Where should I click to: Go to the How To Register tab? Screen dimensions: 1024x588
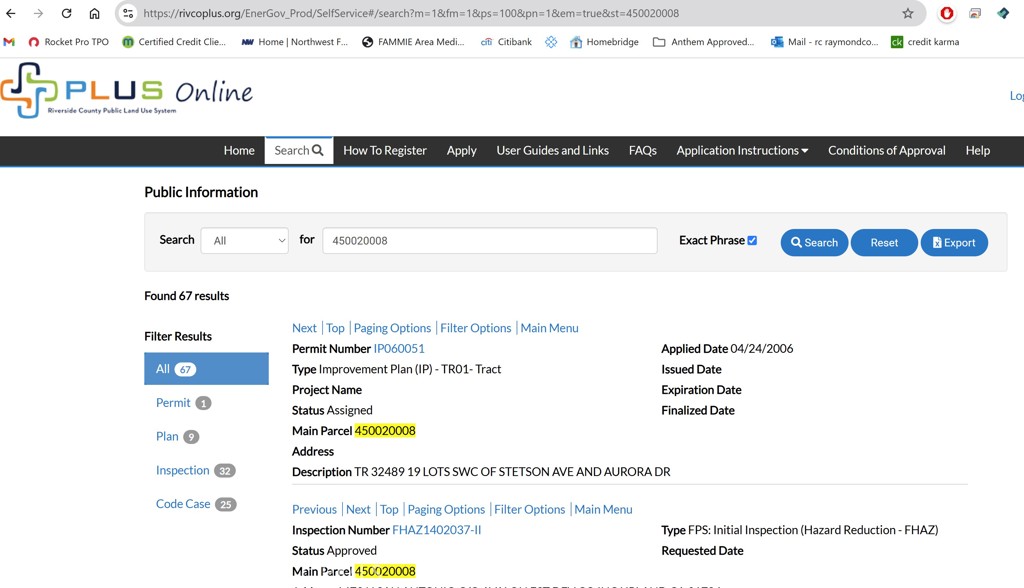point(384,150)
